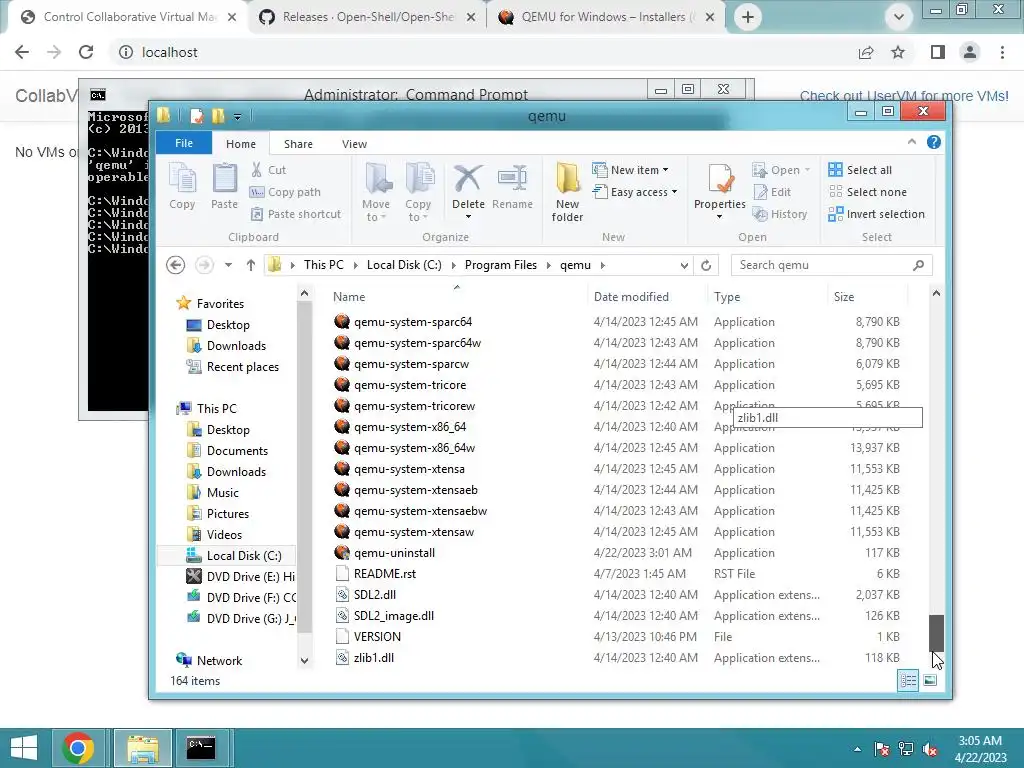Image resolution: width=1024 pixels, height=768 pixels.
Task: Refresh the qemu folder view
Action: pyautogui.click(x=706, y=265)
